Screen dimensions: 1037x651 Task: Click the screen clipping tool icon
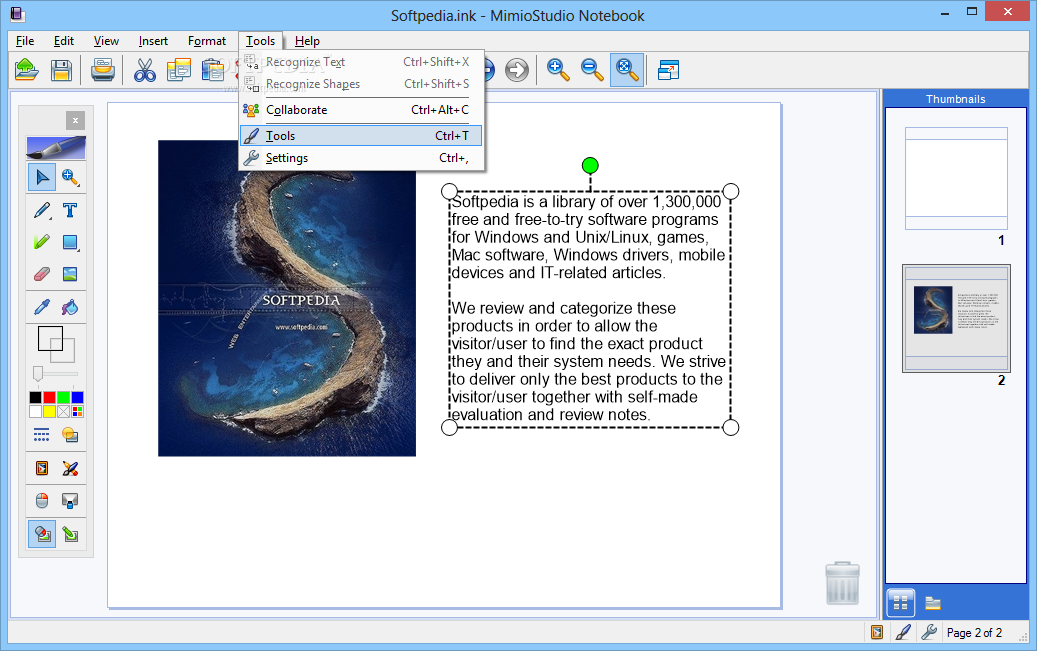tap(70, 501)
